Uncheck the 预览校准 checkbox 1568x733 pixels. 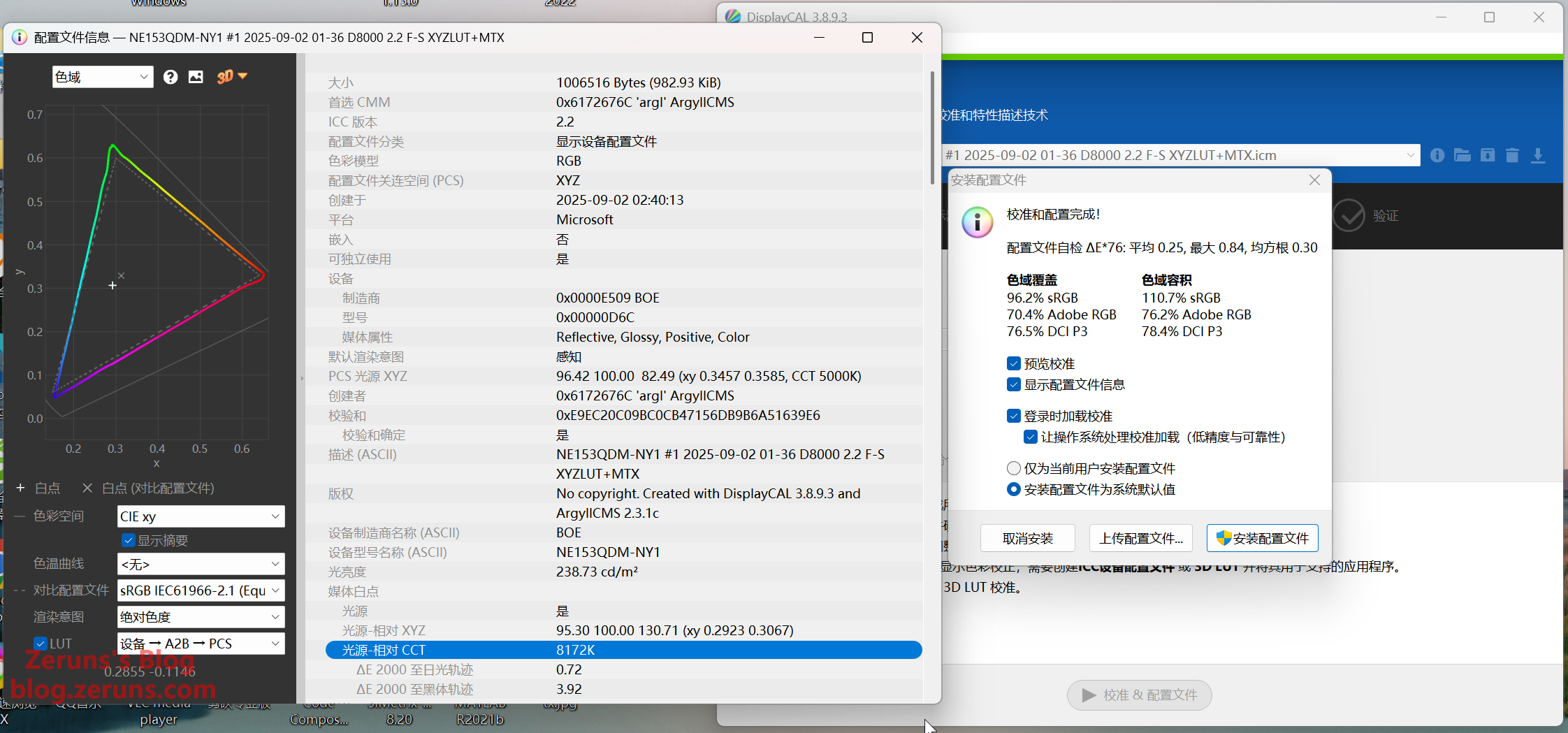point(1014,363)
